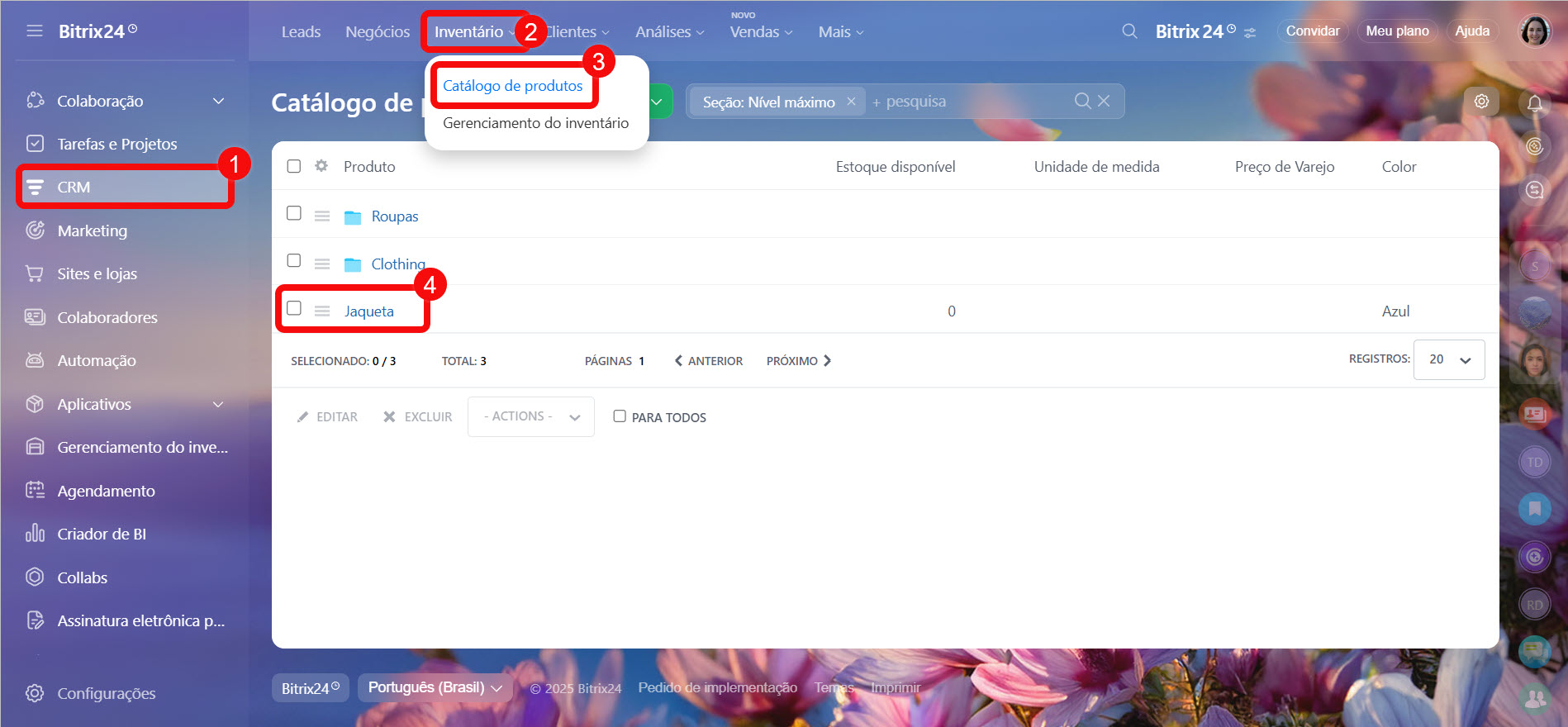Open the user profile avatar
This screenshot has width=1568, height=727.
(1535, 31)
